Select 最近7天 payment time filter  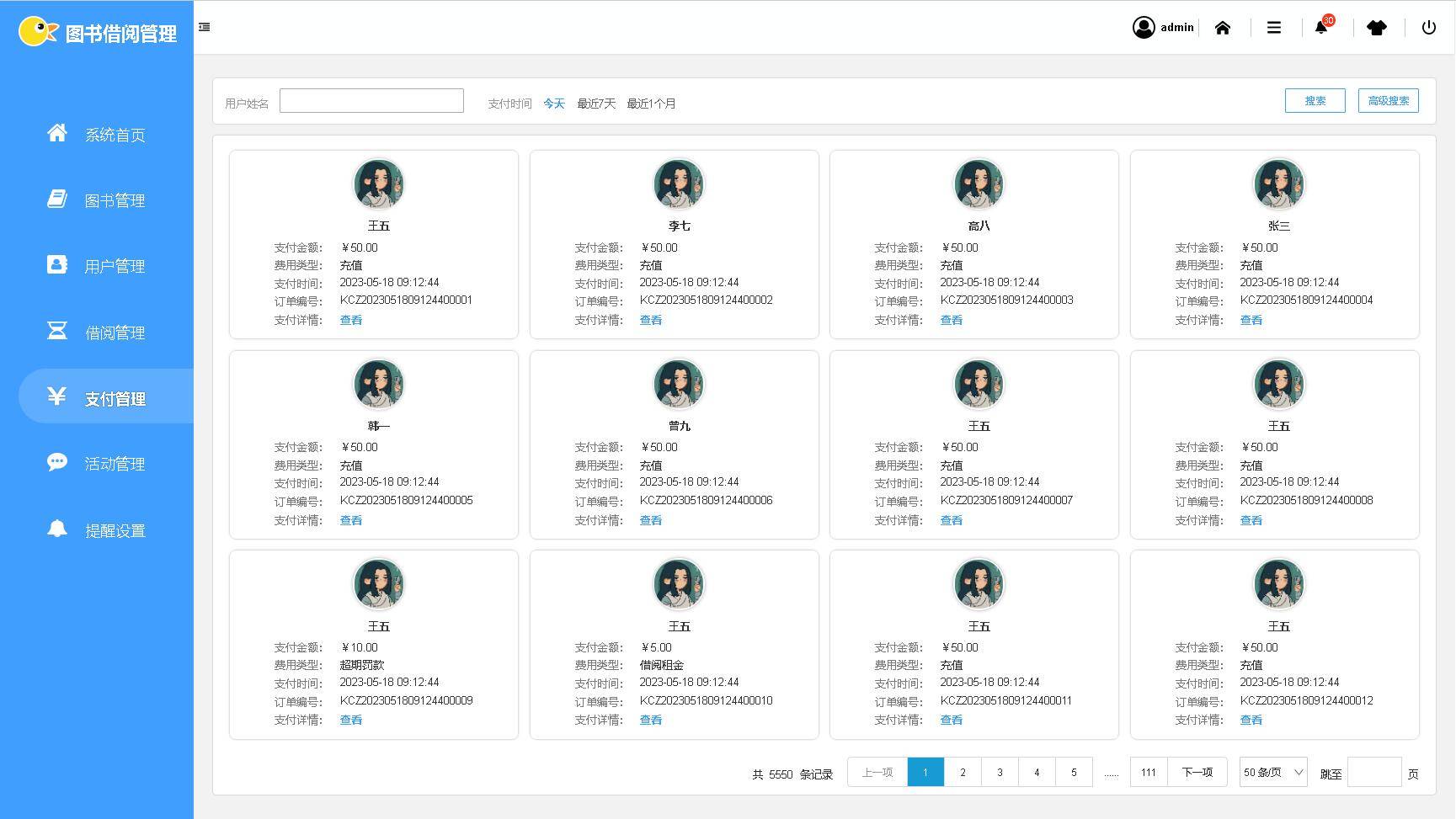[x=595, y=104]
